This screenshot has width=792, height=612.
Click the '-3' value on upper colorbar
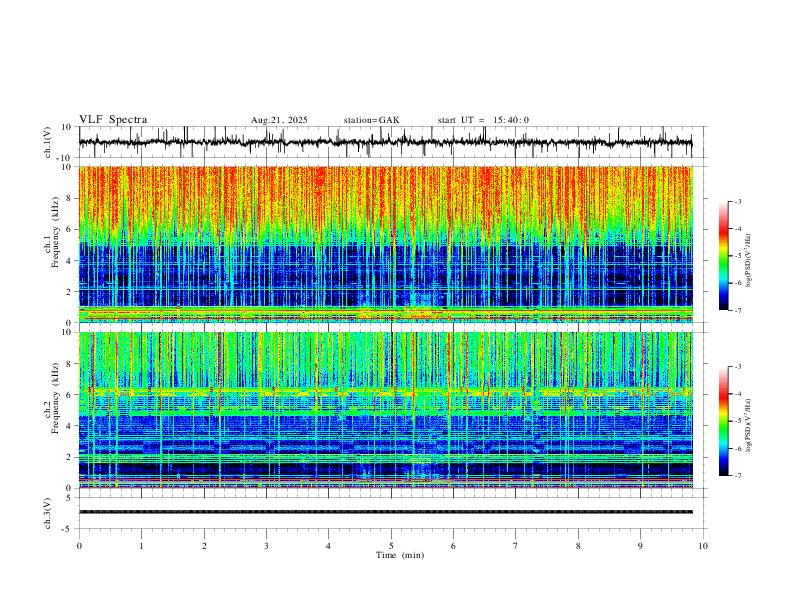(737, 201)
